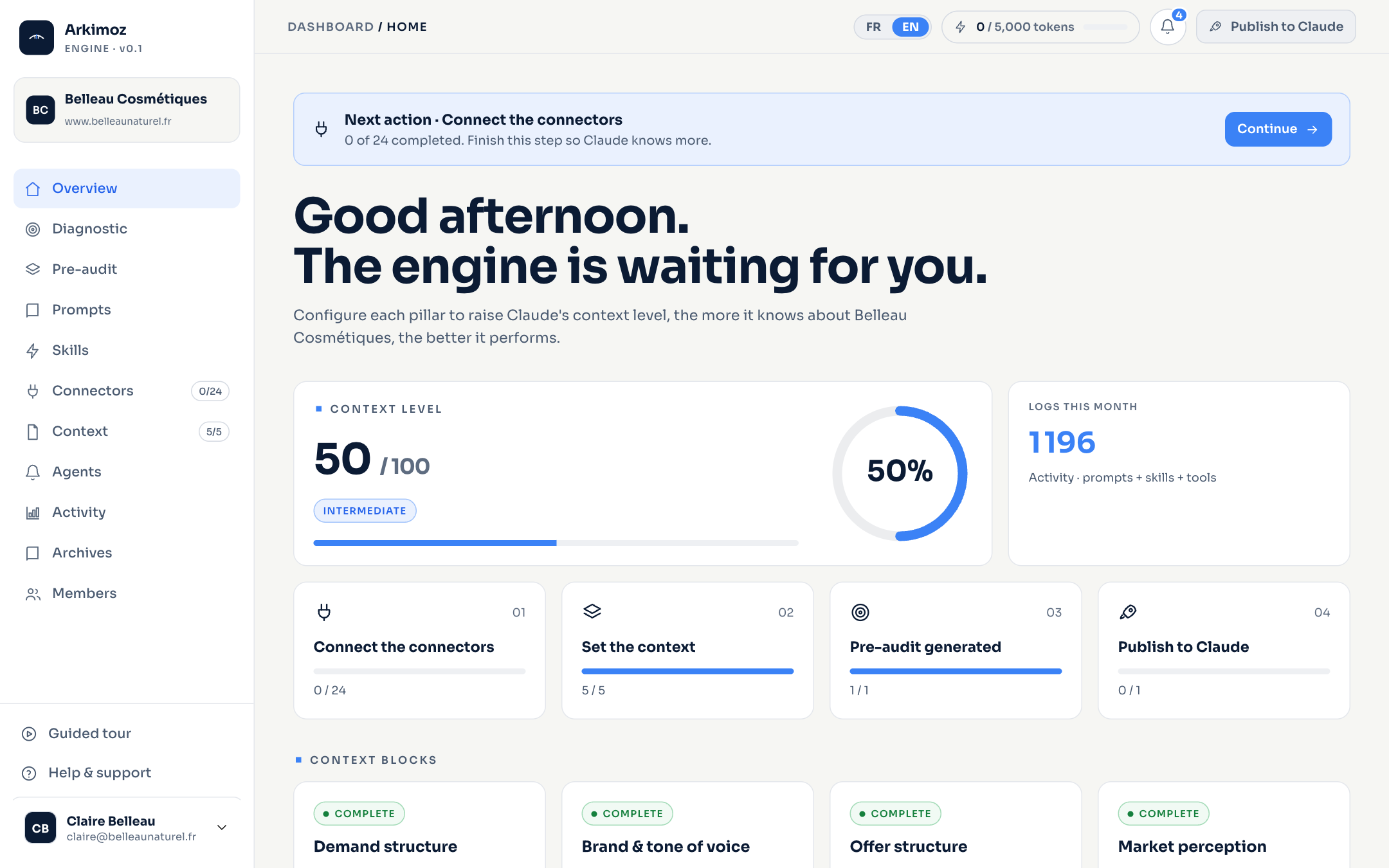Open the Belleau Cosmétiques workspace selector
The width and height of the screenshot is (1389, 868).
coord(127,110)
